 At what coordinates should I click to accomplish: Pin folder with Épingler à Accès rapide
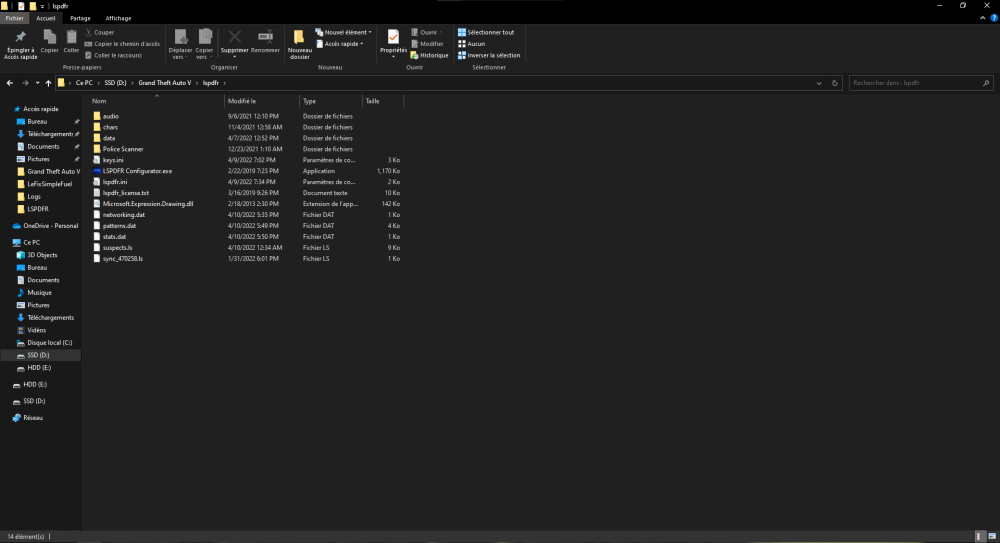click(20, 45)
